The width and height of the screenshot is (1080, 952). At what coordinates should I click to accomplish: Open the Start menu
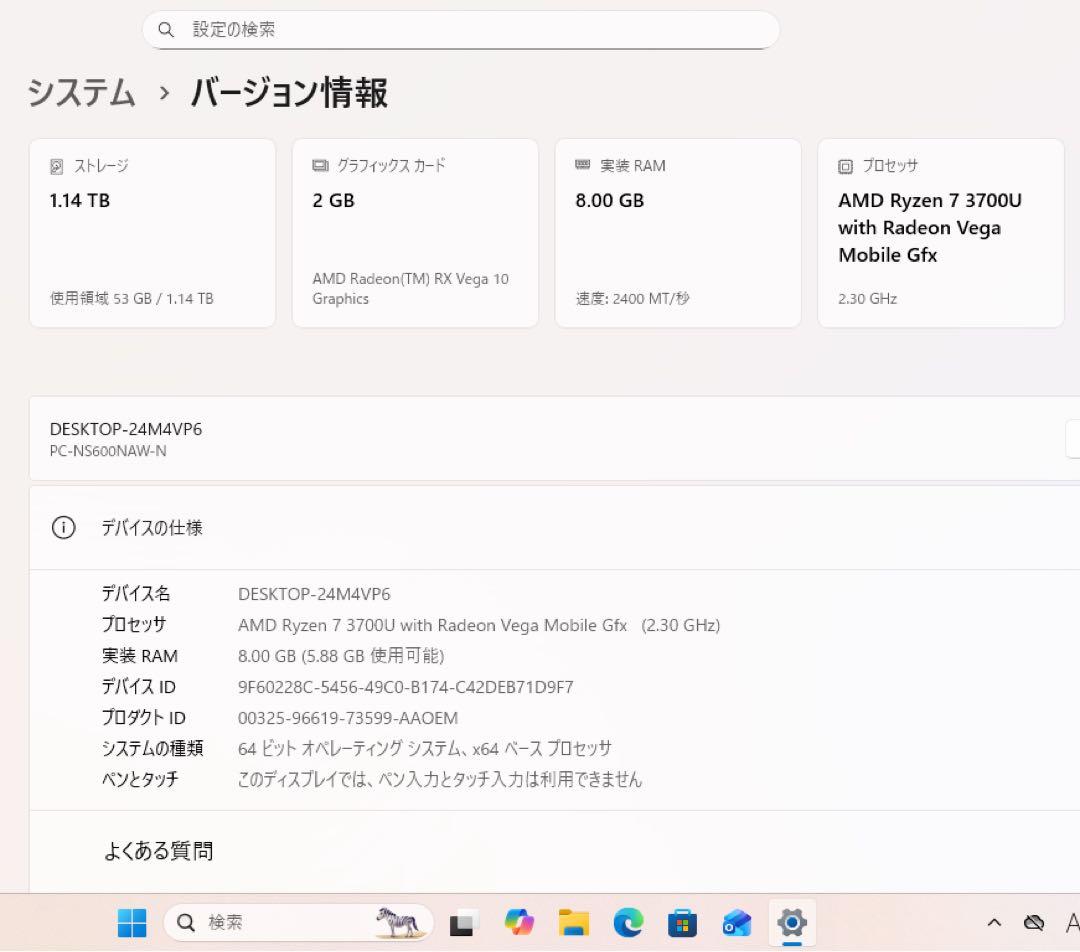(x=131, y=922)
